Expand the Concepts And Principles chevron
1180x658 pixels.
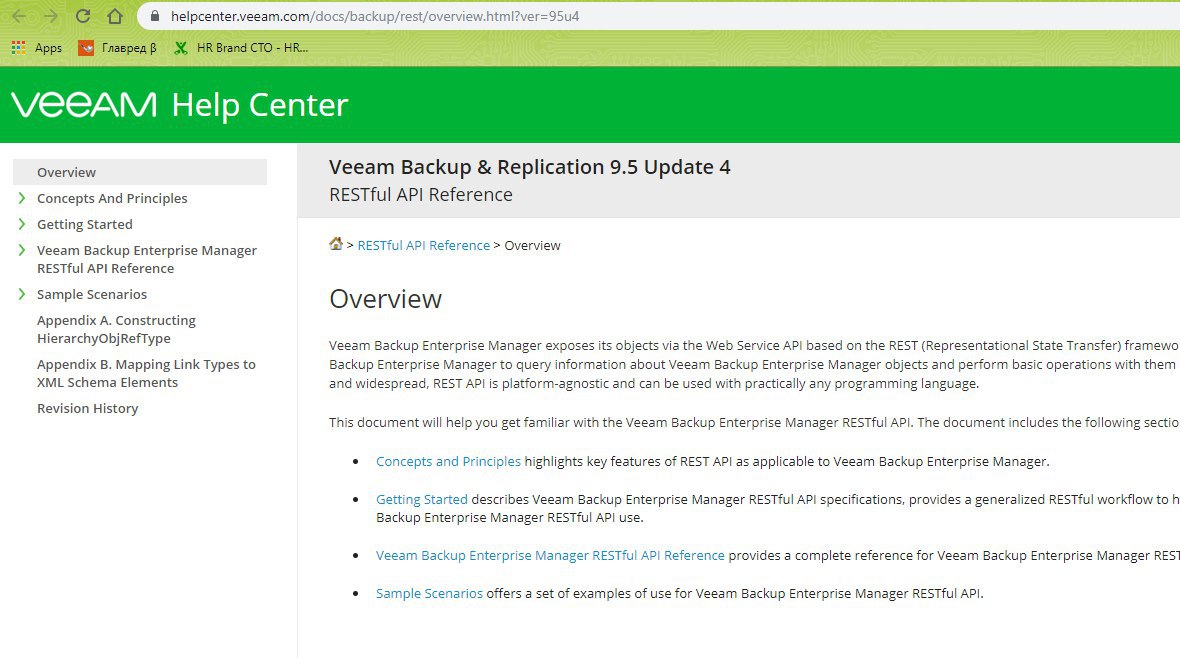tap(22, 198)
